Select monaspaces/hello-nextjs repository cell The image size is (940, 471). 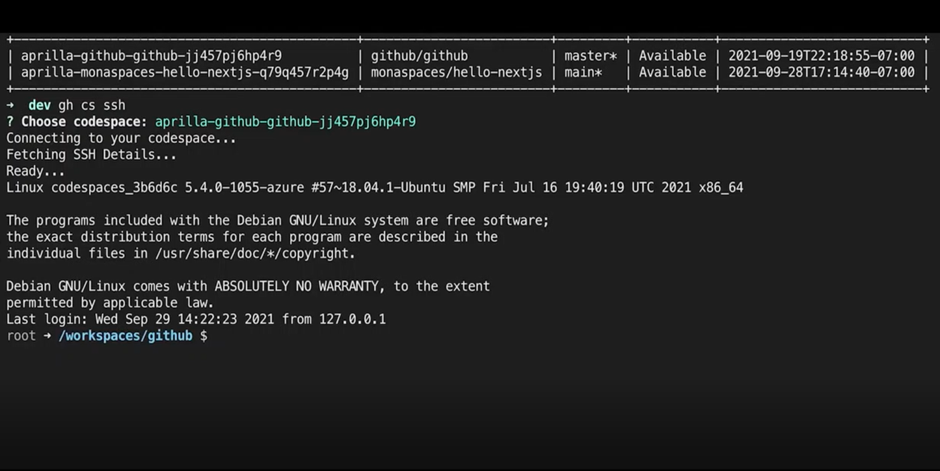[x=456, y=73]
